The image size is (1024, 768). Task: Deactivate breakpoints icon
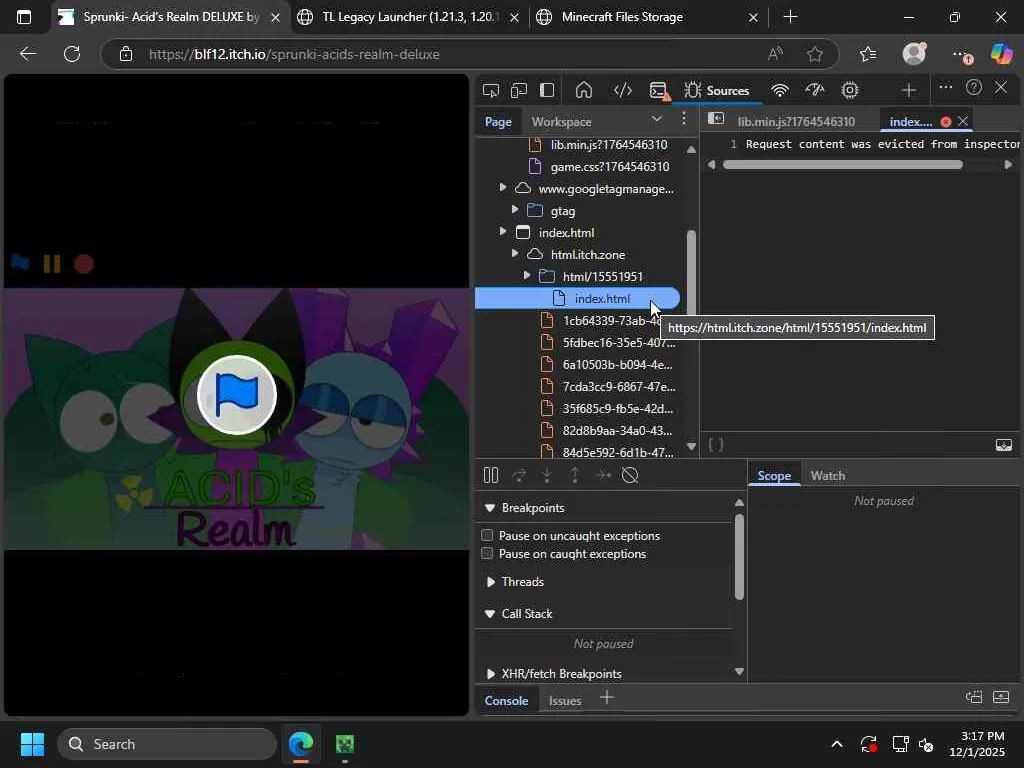630,475
